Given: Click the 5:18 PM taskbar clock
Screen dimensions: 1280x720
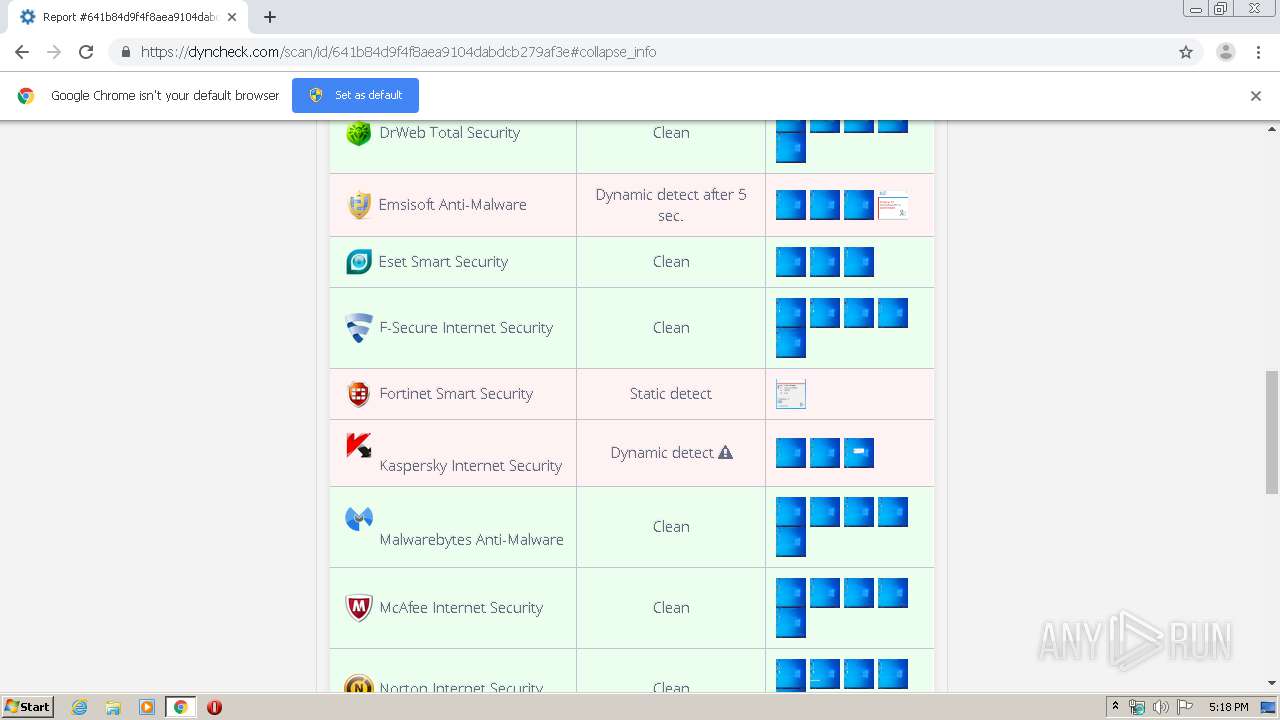Looking at the screenshot, I should click(1228, 707).
